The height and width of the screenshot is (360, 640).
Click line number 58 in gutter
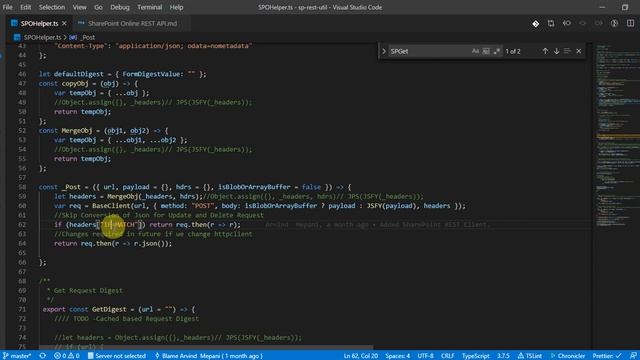[x=22, y=187]
